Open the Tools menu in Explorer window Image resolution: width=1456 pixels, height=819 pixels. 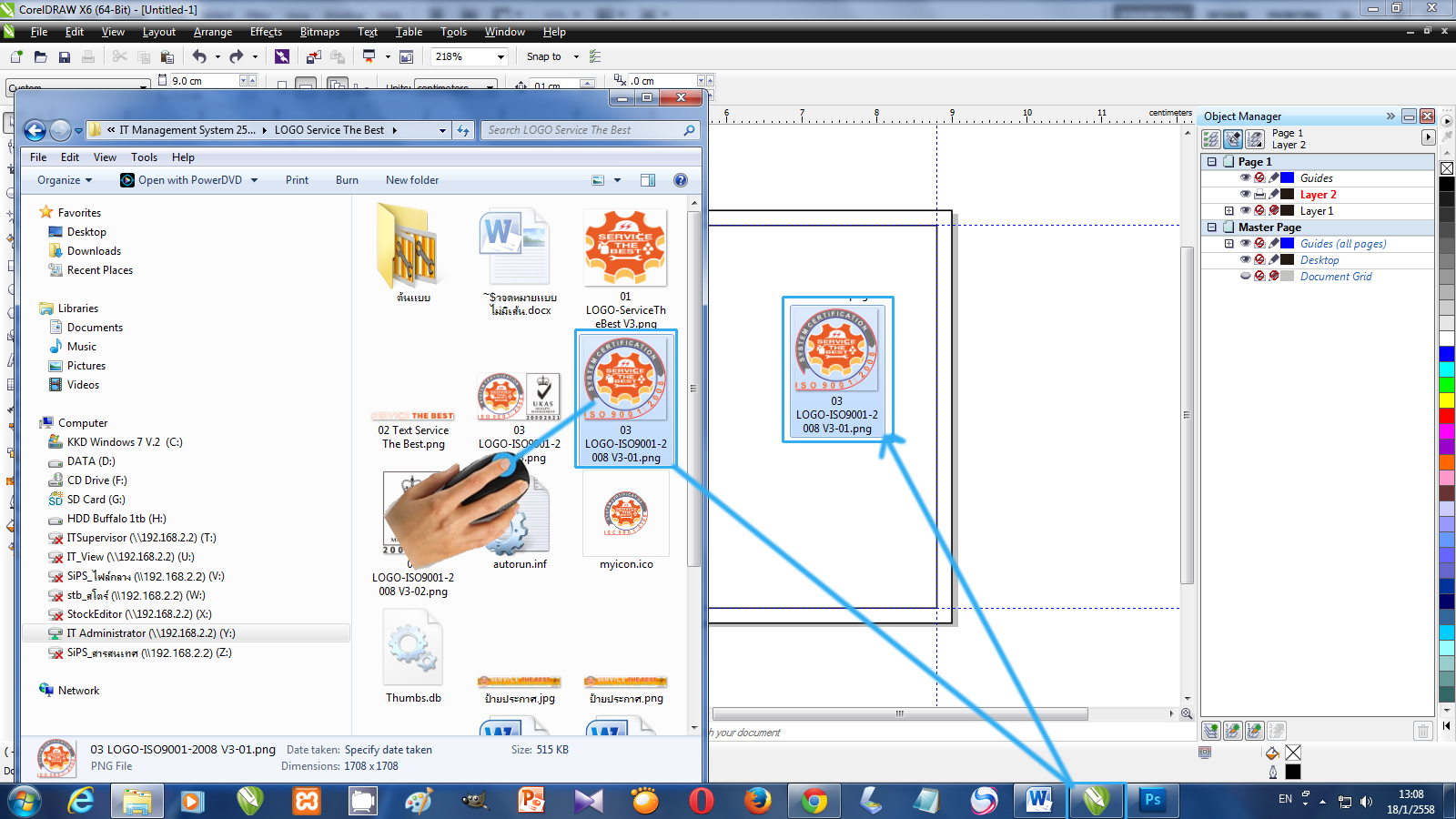pos(144,157)
